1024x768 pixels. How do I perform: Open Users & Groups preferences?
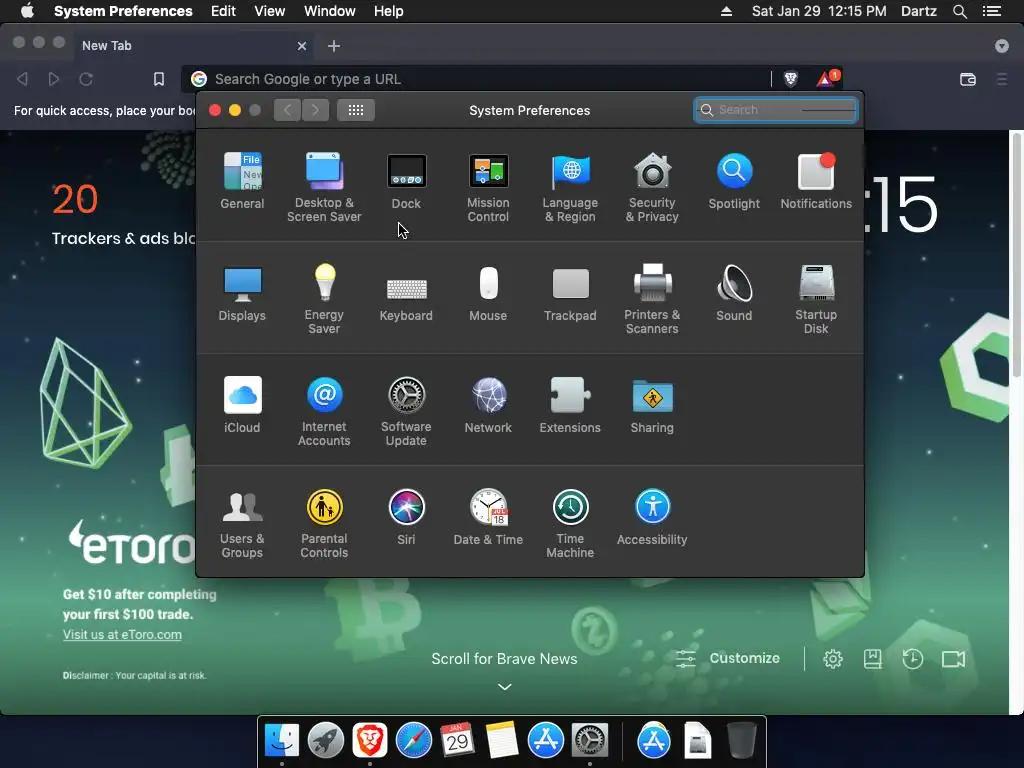pyautogui.click(x=242, y=524)
